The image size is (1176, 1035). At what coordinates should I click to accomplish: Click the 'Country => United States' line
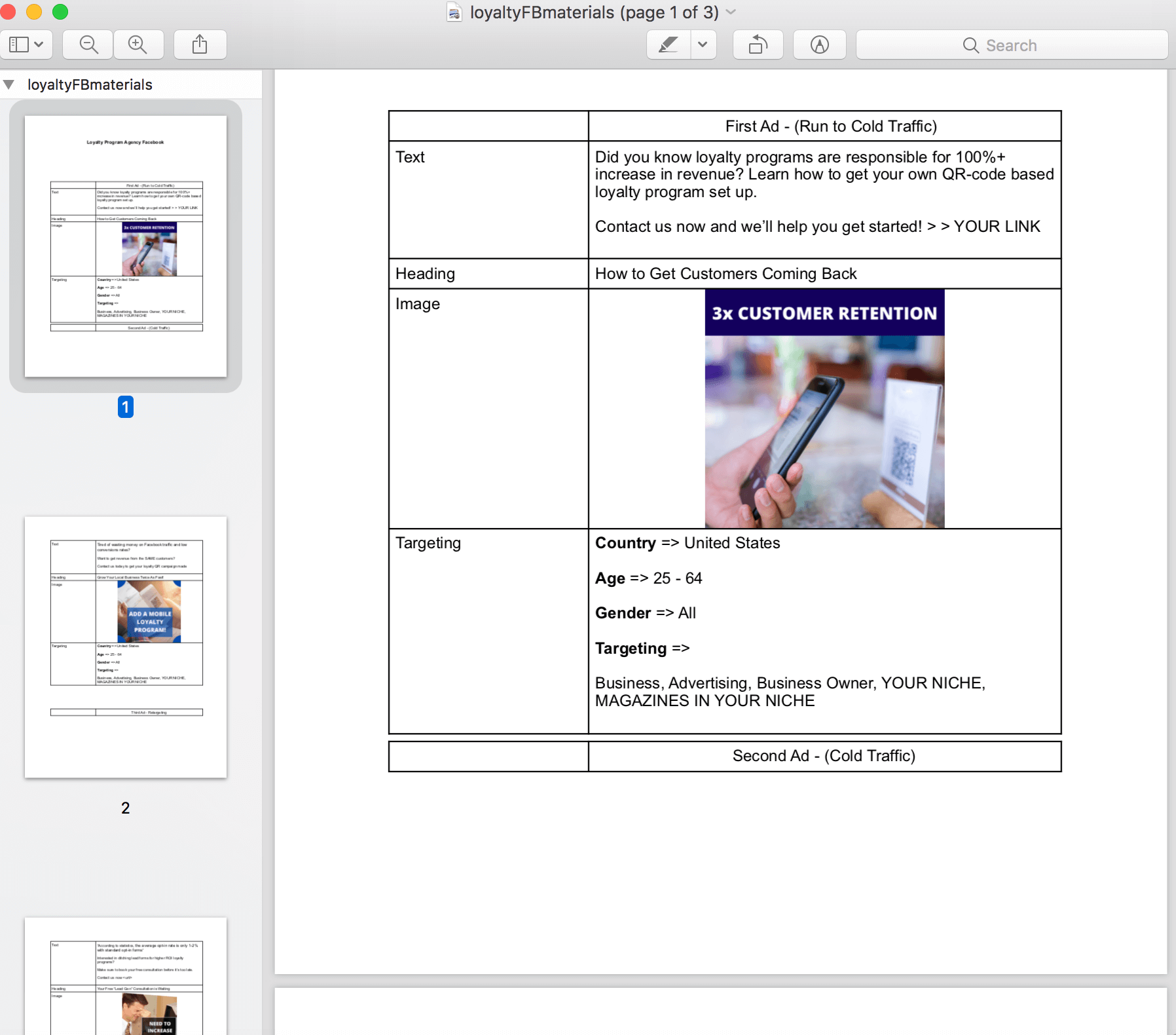(688, 543)
